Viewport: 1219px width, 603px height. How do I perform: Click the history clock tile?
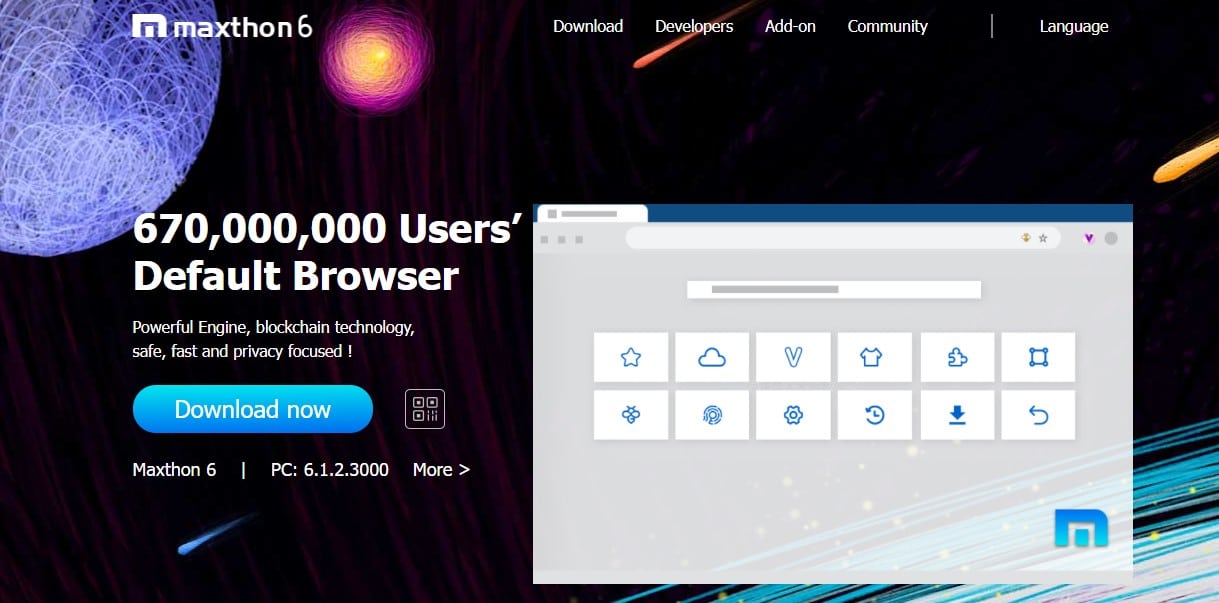coord(875,415)
